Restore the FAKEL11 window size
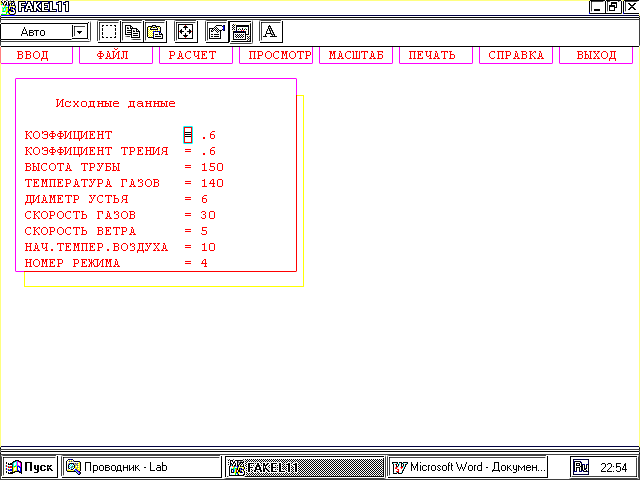Screen dimensions: 640x480 [613, 7]
